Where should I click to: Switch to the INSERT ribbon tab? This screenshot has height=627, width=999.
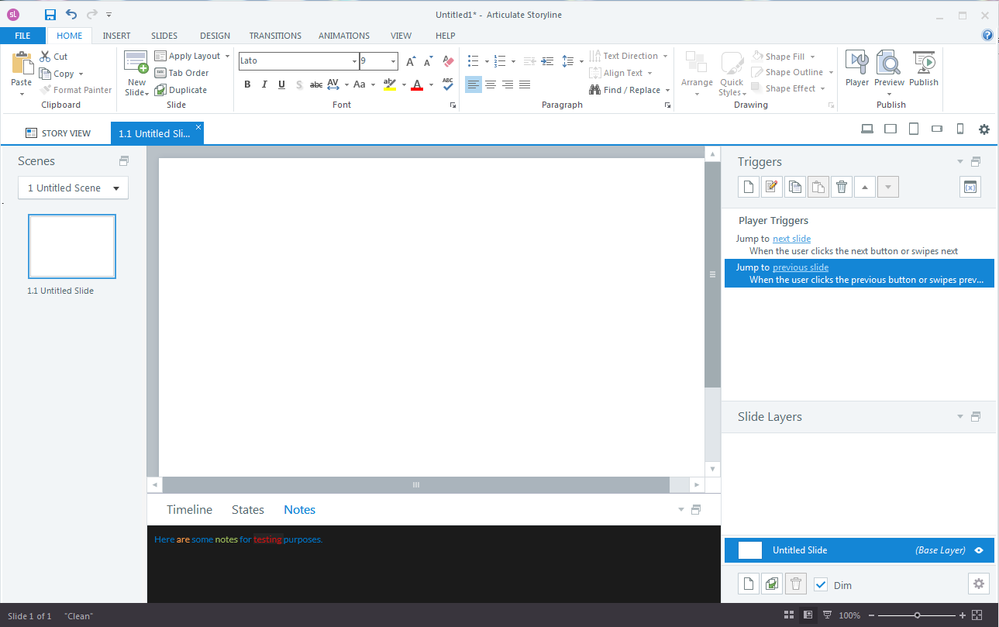pos(116,36)
